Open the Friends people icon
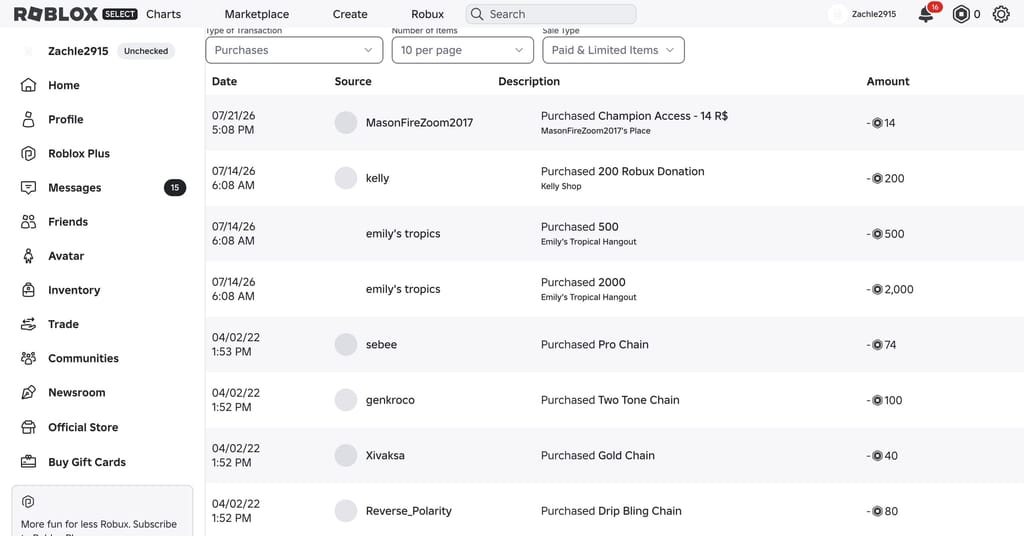 [x=28, y=222]
